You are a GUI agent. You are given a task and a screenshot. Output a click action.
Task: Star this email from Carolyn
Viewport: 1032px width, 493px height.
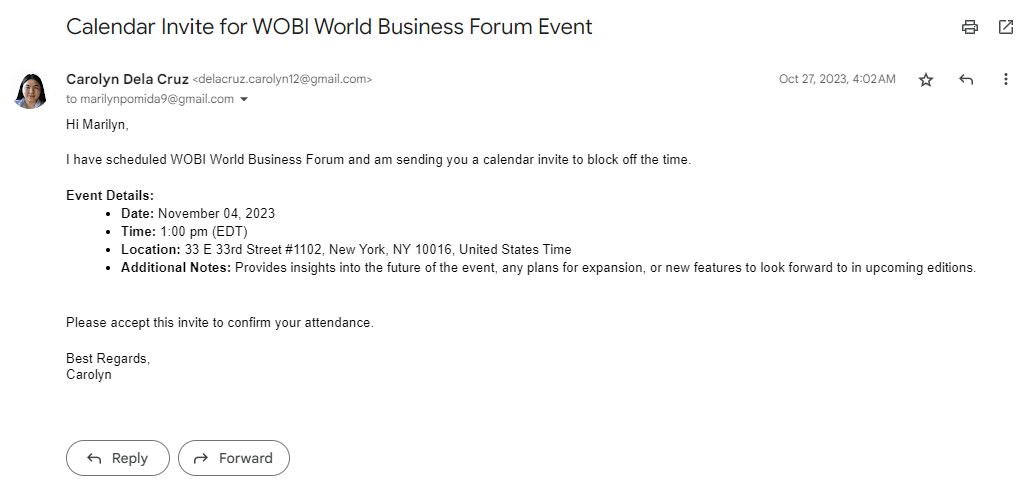click(926, 80)
